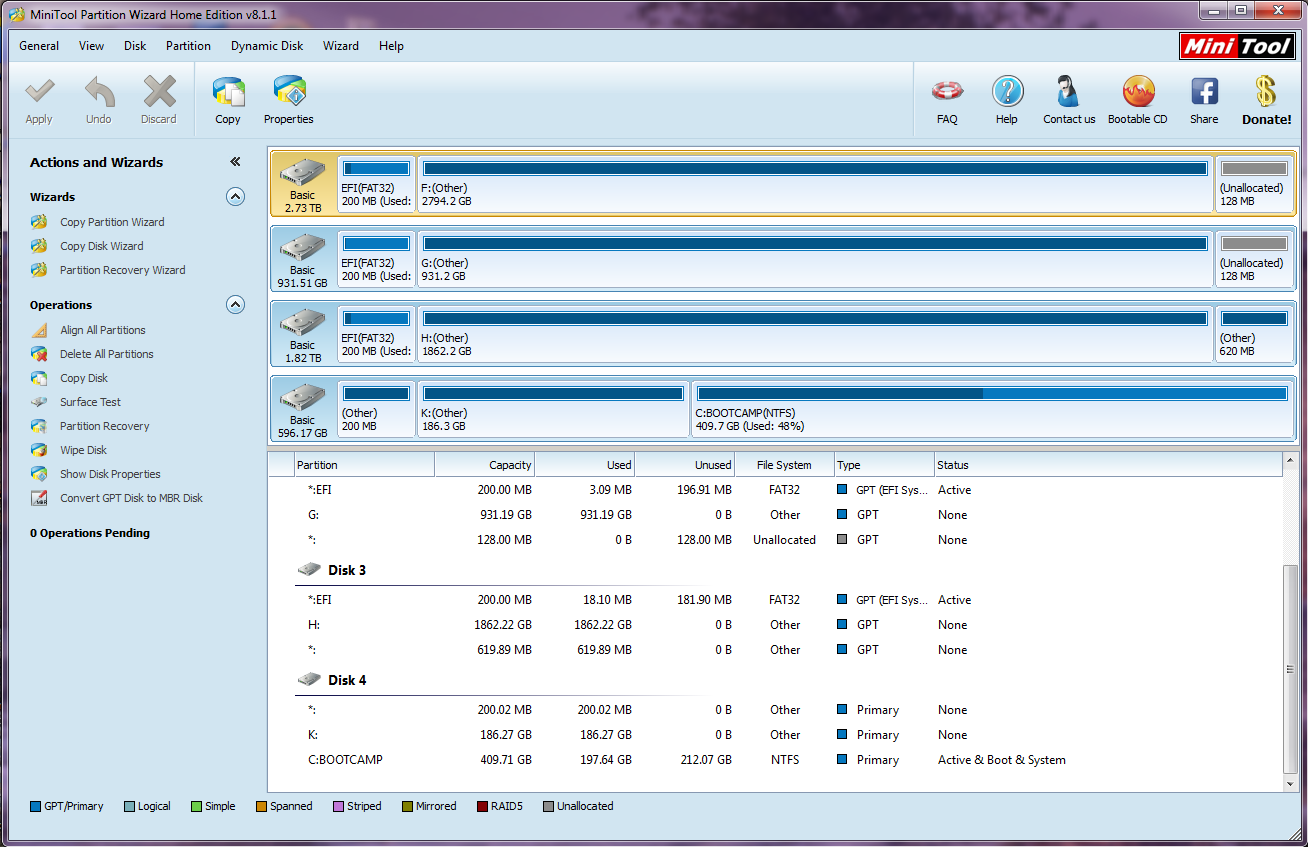The height and width of the screenshot is (847, 1308).
Task: Click the Facebook Share icon
Action: [x=1204, y=92]
